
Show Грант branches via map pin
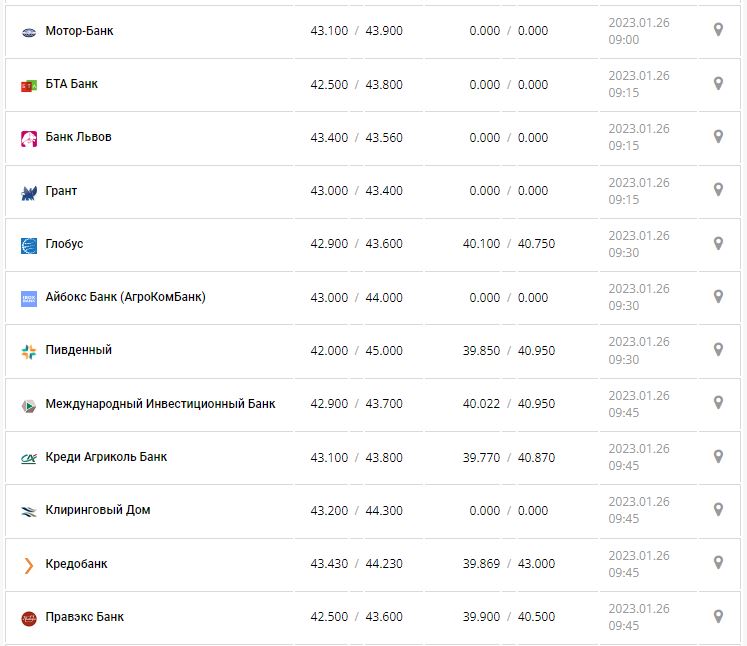coord(718,190)
